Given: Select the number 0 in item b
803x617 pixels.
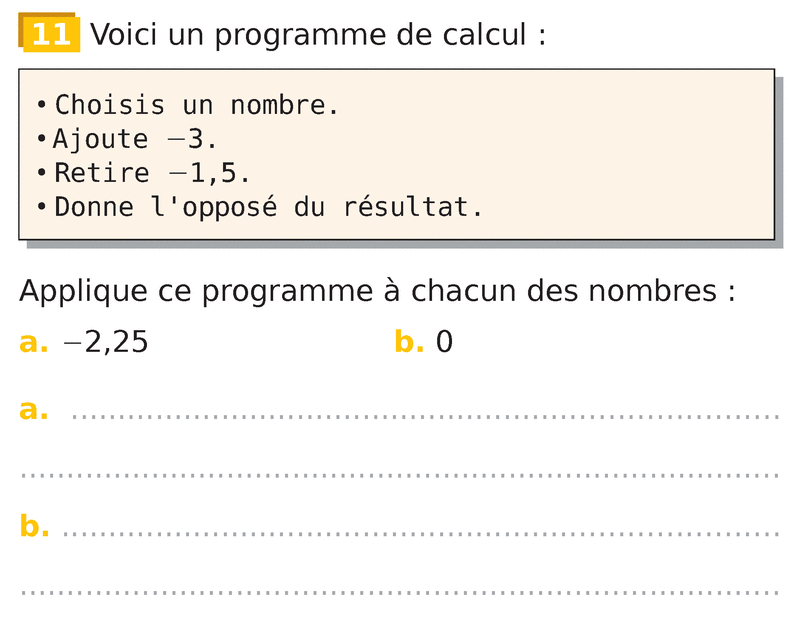Looking at the screenshot, I should point(444,342).
